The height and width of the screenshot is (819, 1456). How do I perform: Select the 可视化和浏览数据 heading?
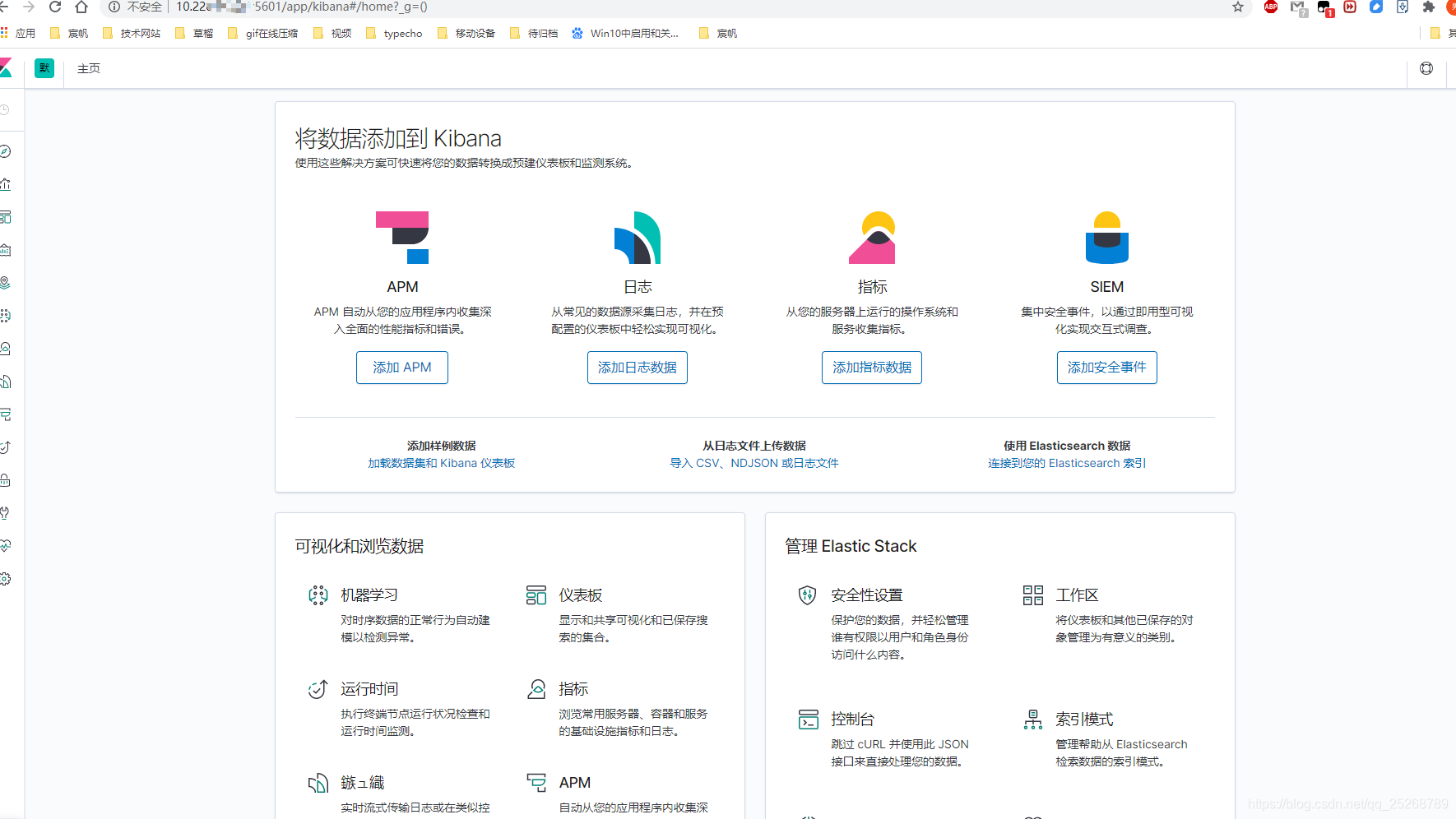click(x=359, y=546)
